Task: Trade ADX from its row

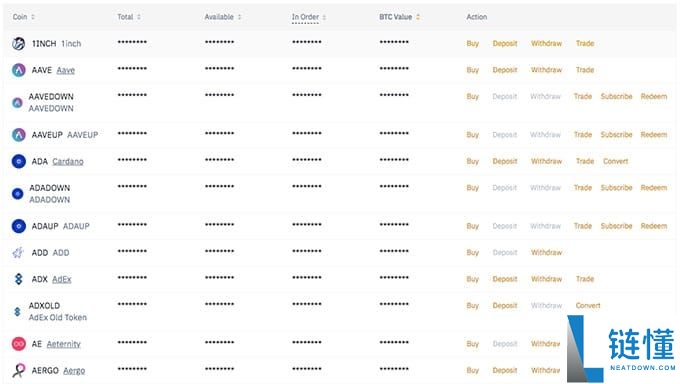Action: coord(585,279)
